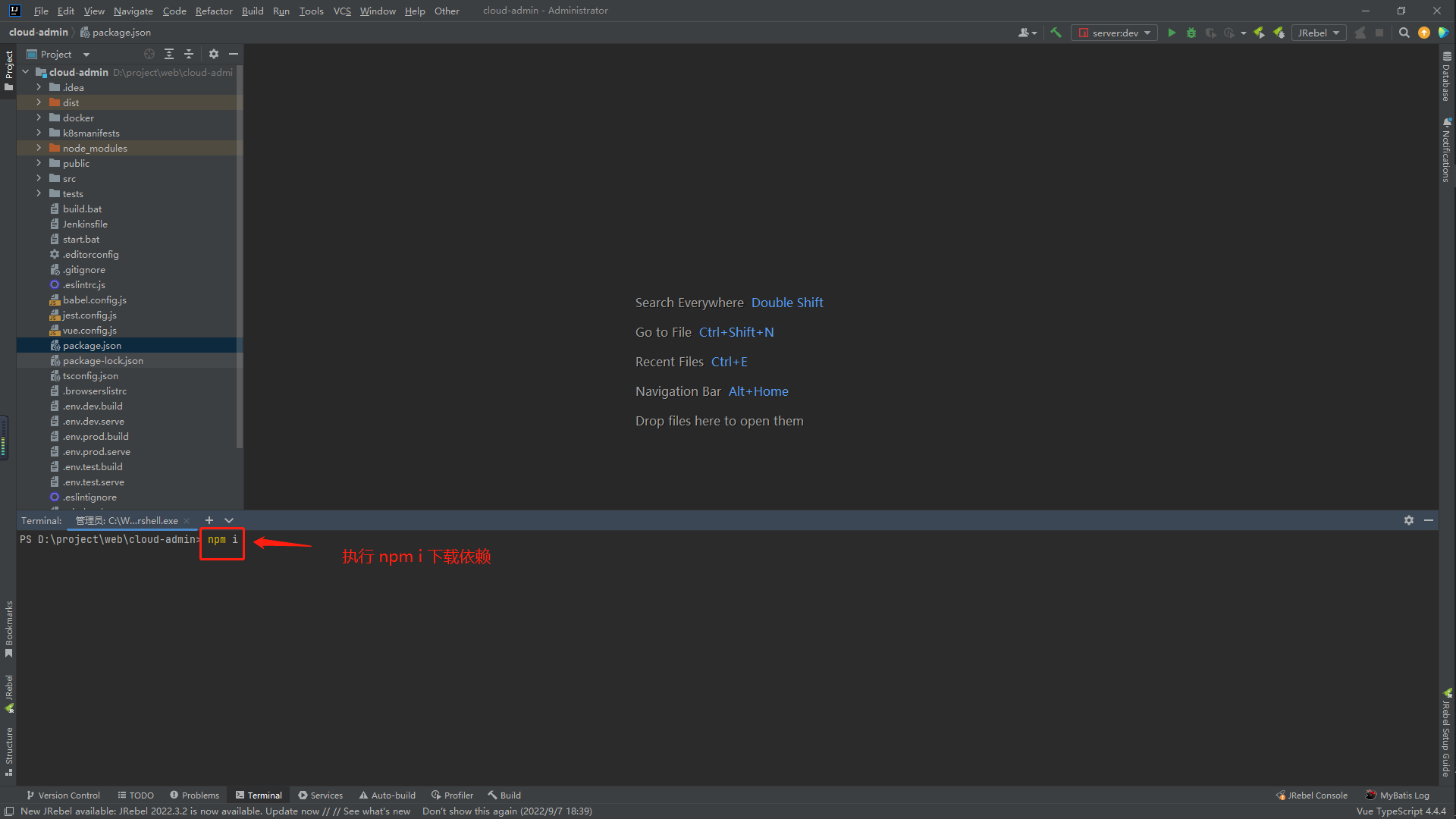Switch to the Problems tool tab
Screen dimensions: 1456x819
point(194,795)
